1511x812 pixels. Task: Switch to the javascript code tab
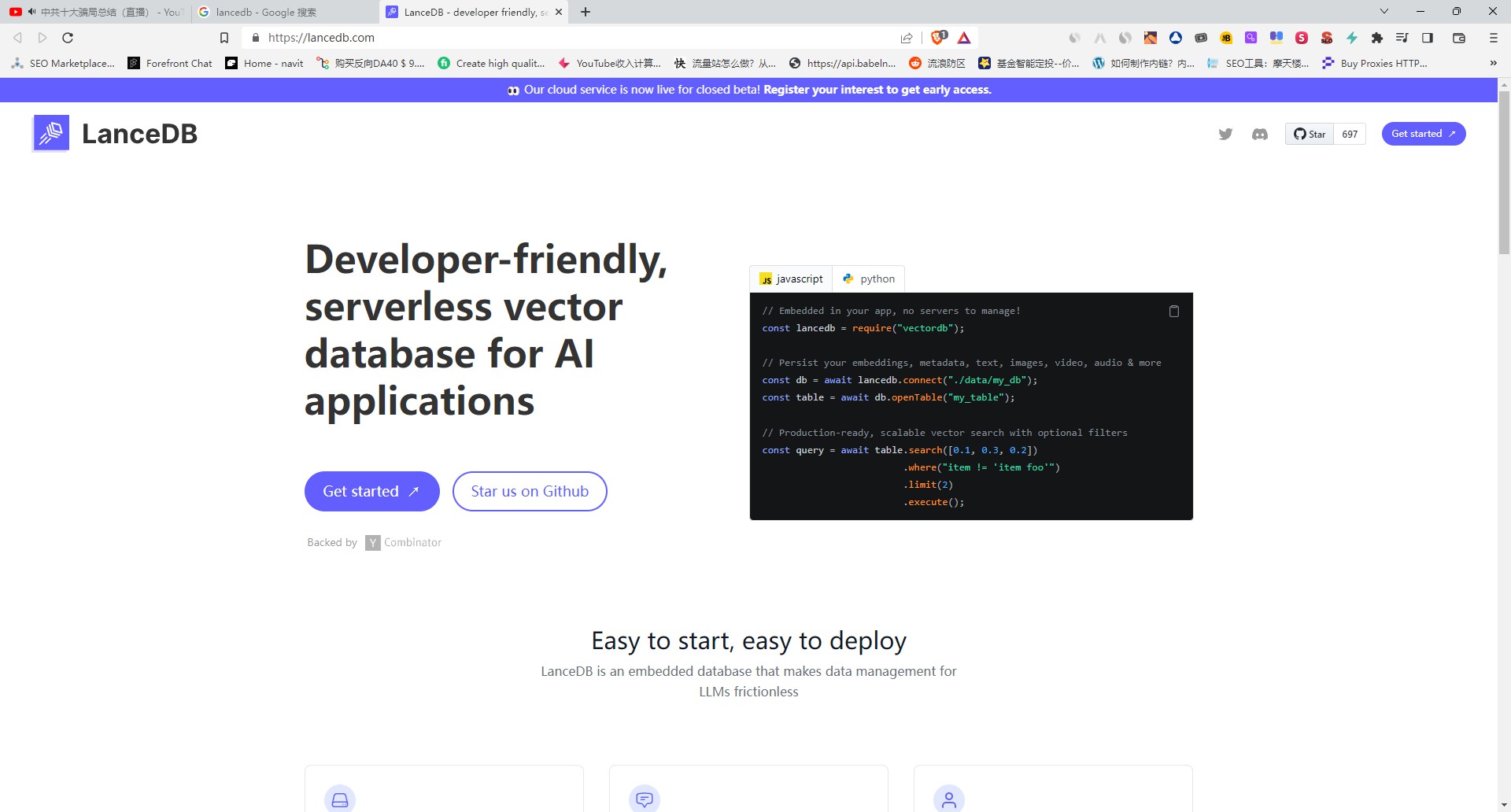click(x=791, y=279)
